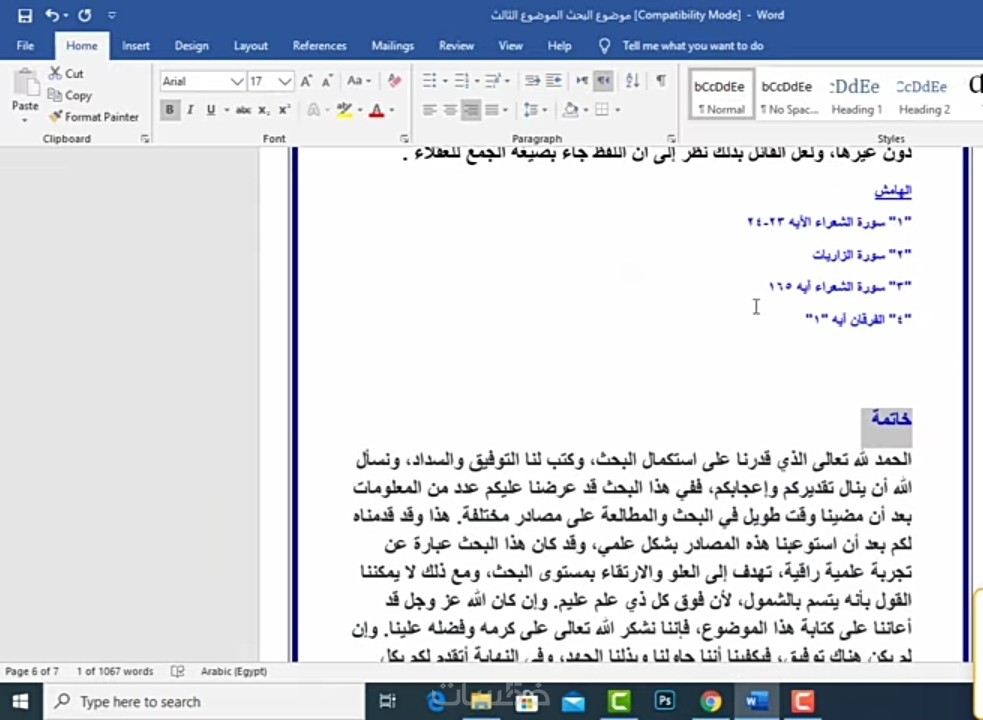Screen dimensions: 983x720
Task: Click the Redo icon in quick access toolbar
Action: pos(85,15)
